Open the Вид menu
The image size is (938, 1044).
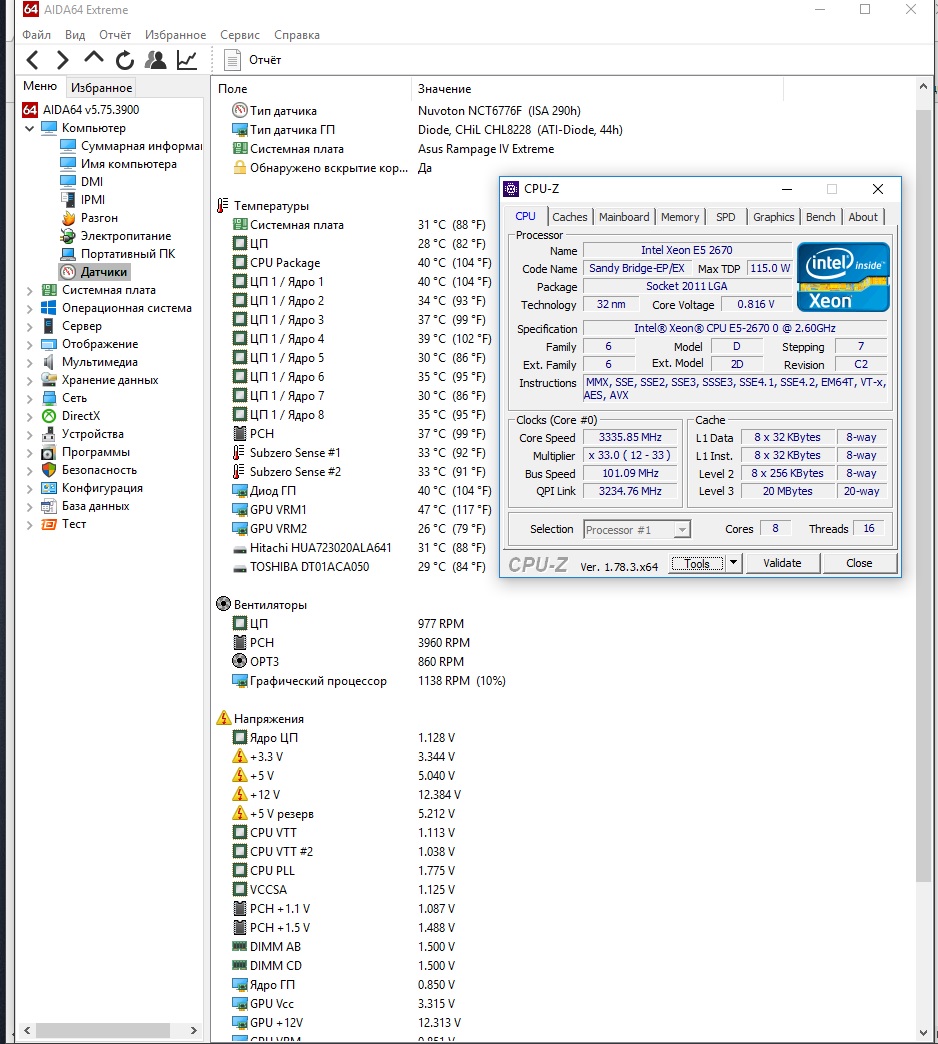(75, 35)
